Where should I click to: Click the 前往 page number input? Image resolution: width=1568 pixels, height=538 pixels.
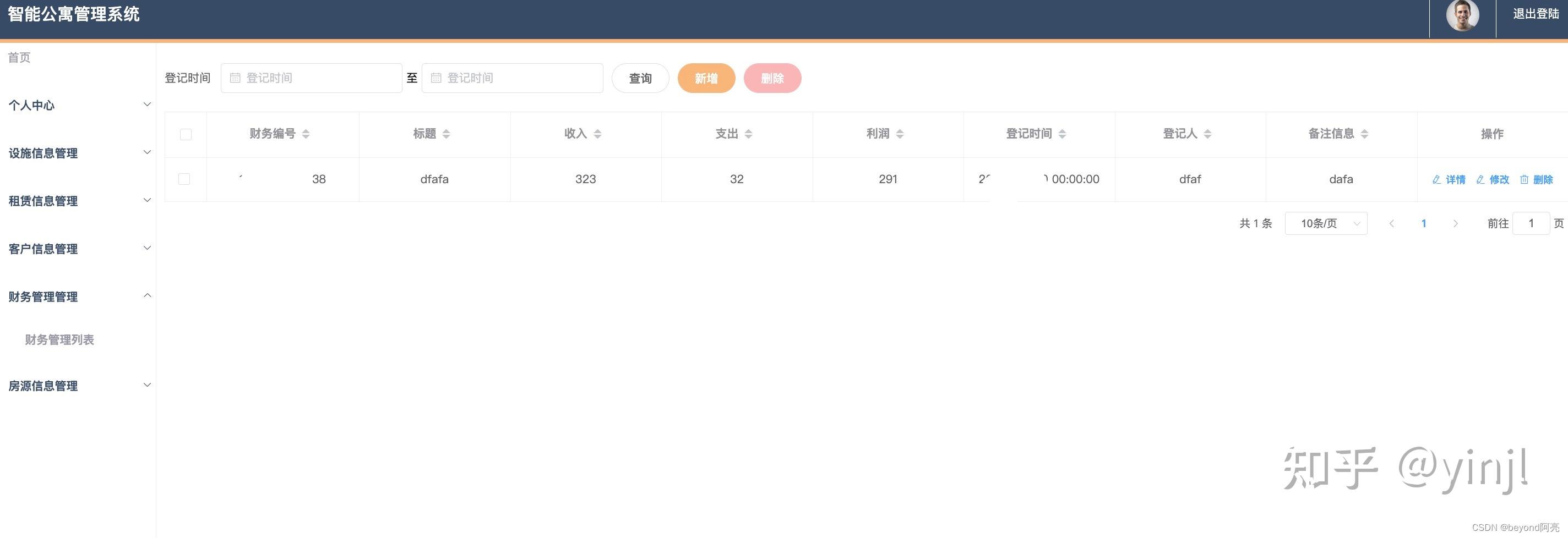point(1532,223)
